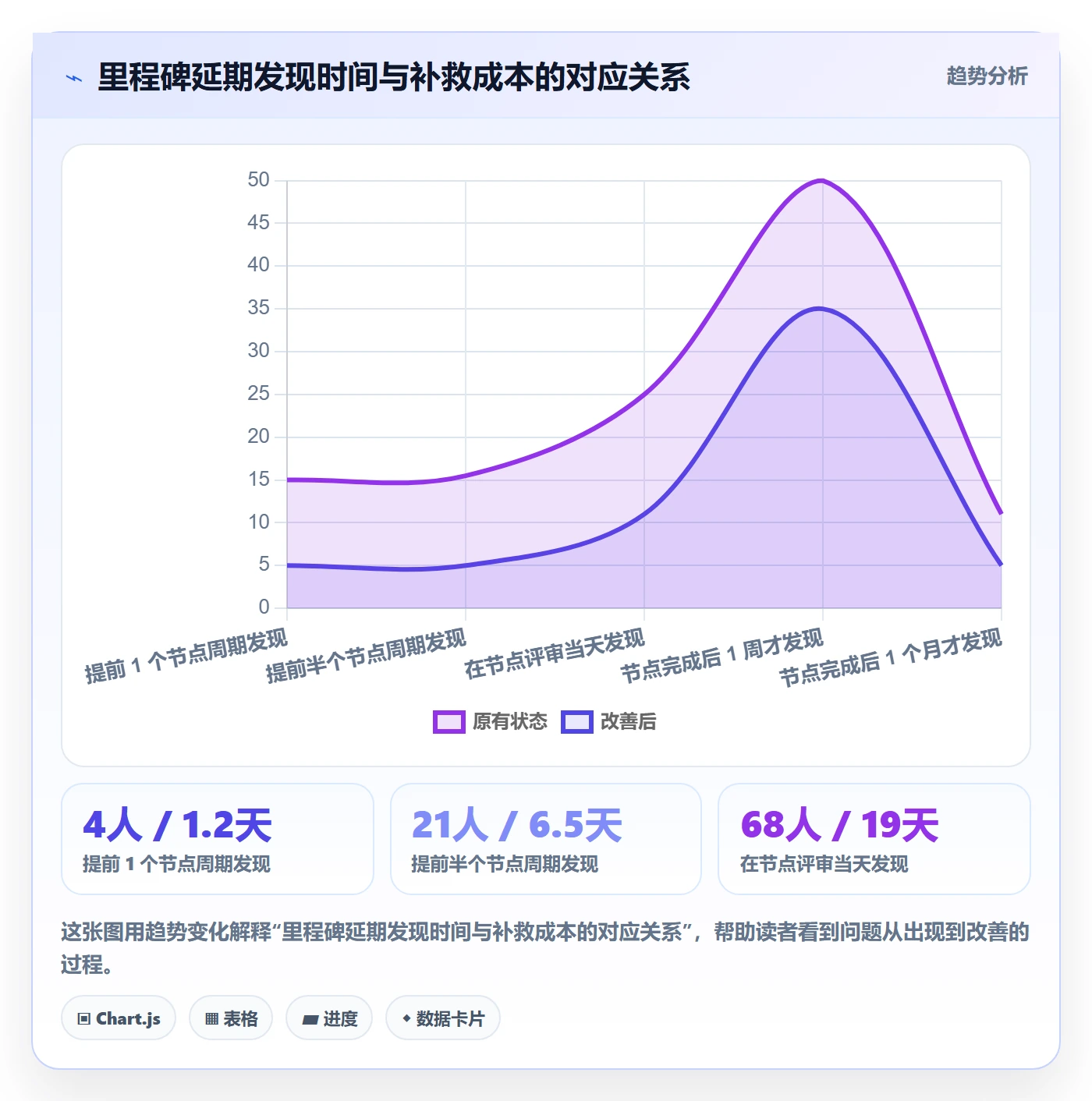Click the 4人 / 1.2天 stat value
Screen dimensions: 1092x1101
177,825
